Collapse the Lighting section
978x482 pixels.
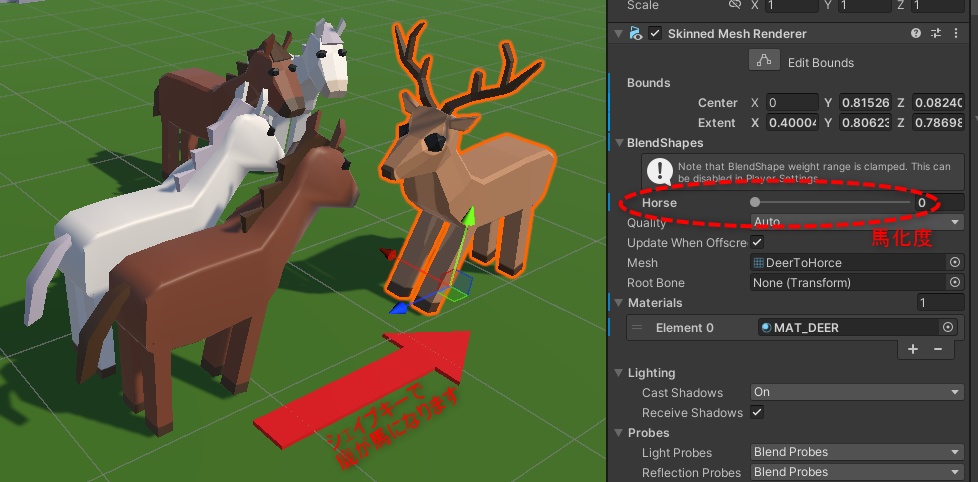[619, 373]
